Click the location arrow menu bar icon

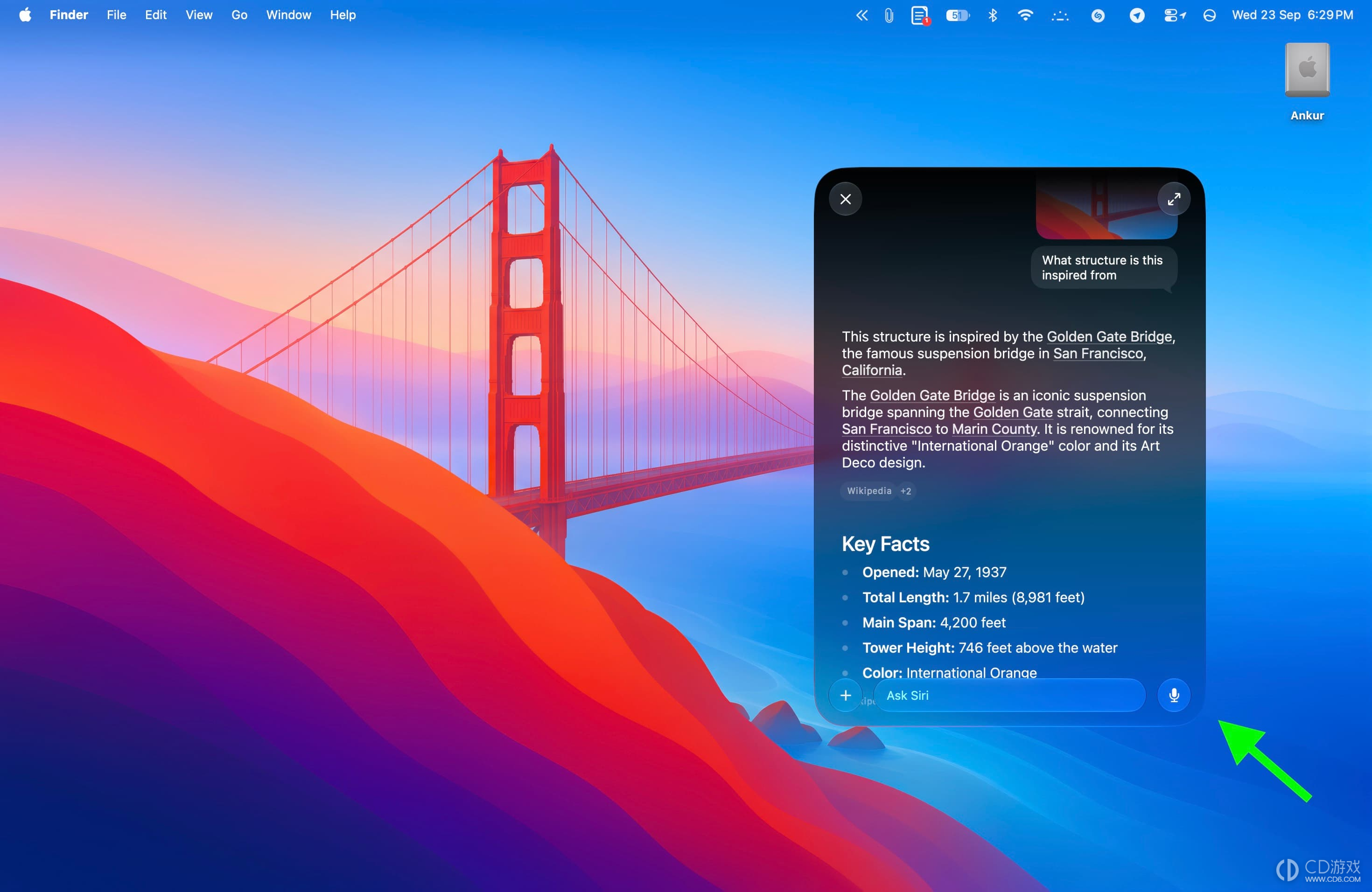tap(1137, 15)
